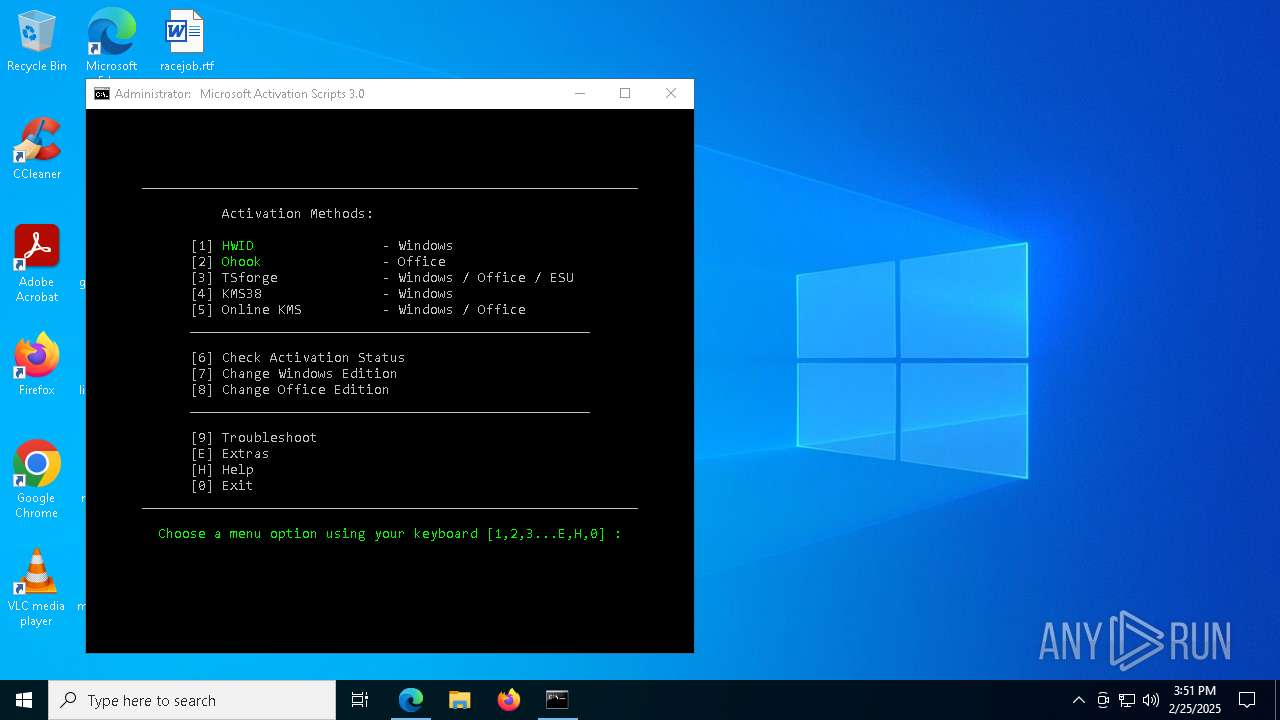
Task: Click the HWID menu line
Action: point(322,246)
